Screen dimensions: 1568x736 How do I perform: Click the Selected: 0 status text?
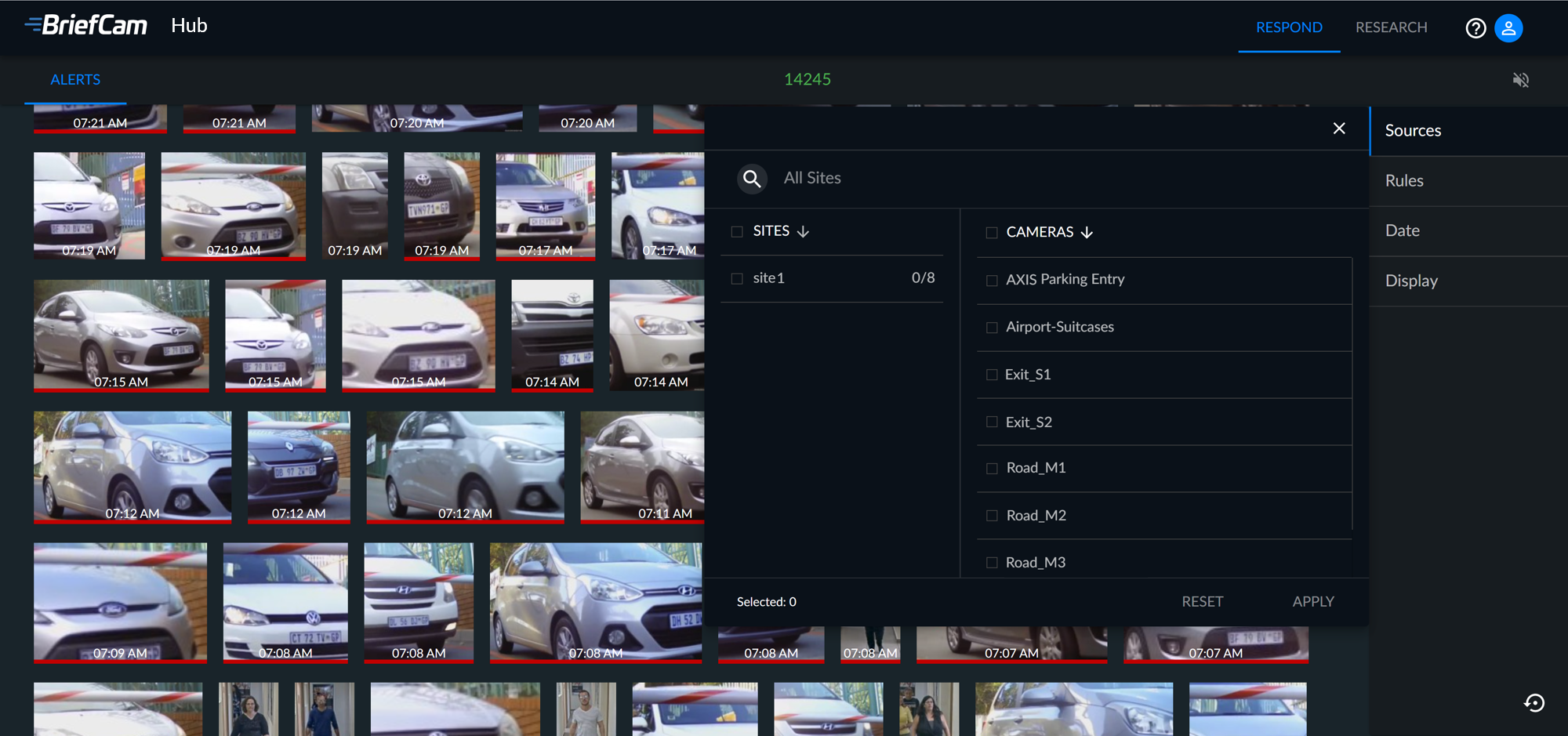[x=767, y=602]
